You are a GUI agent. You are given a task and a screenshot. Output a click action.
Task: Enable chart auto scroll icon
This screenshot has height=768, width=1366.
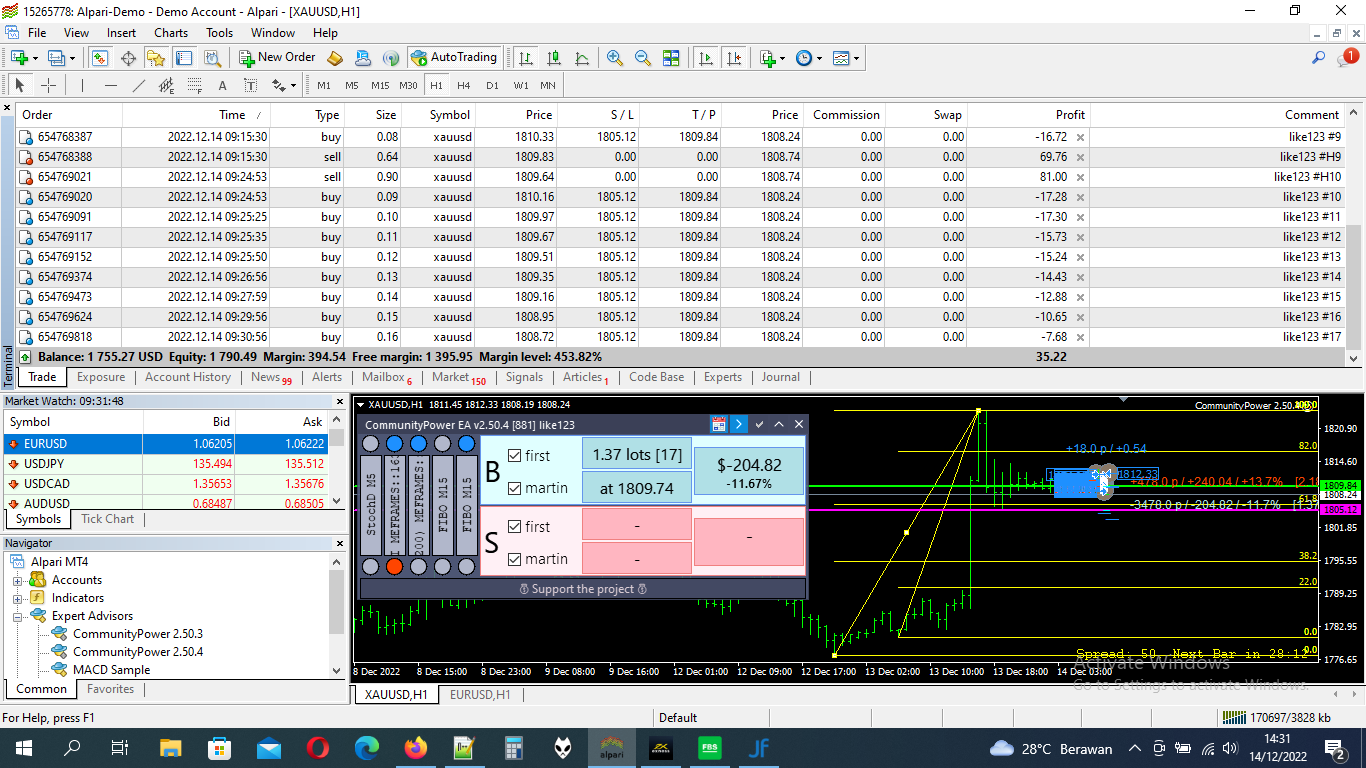tap(706, 58)
